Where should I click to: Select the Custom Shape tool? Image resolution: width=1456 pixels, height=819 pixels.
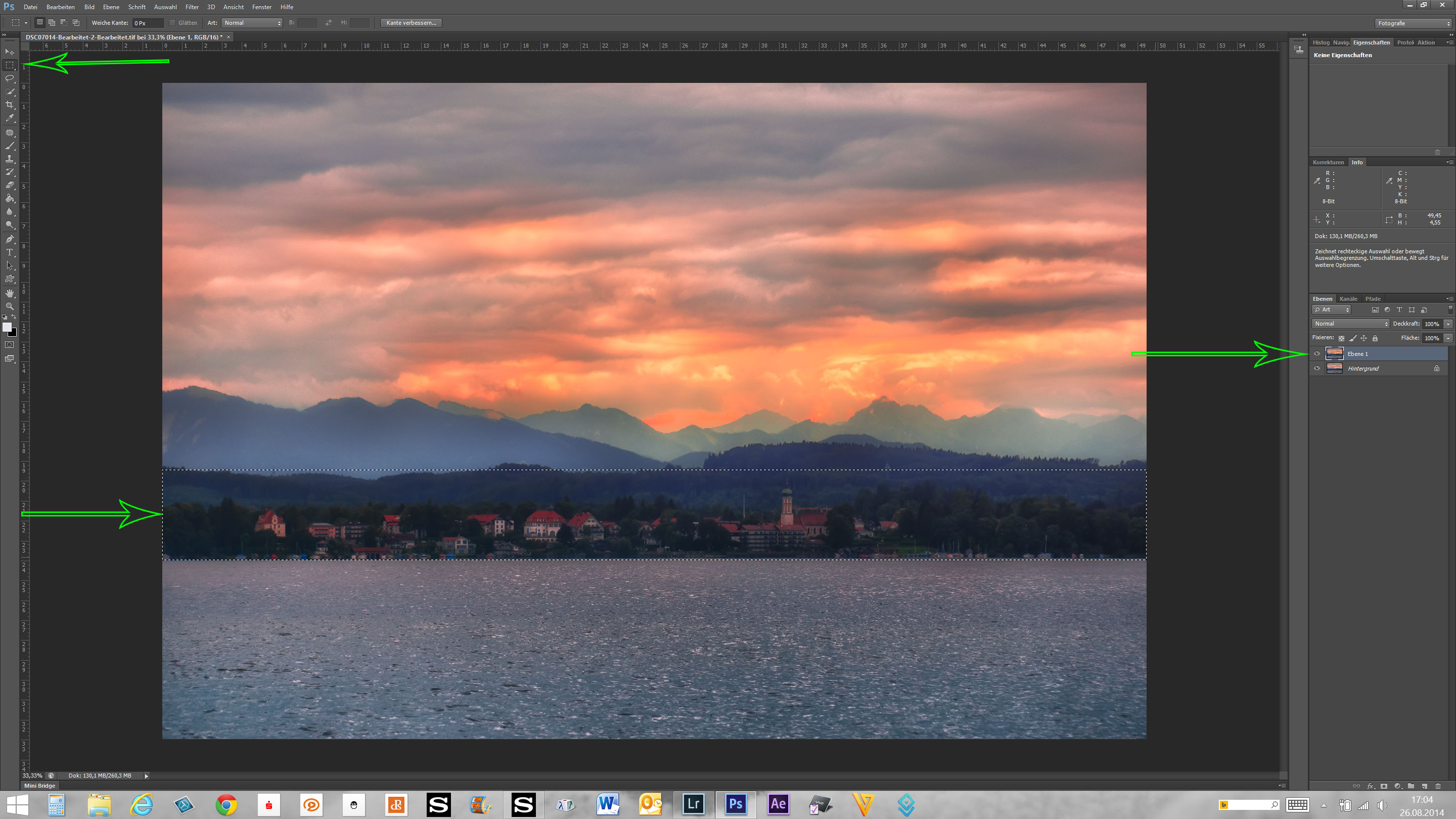(10, 279)
